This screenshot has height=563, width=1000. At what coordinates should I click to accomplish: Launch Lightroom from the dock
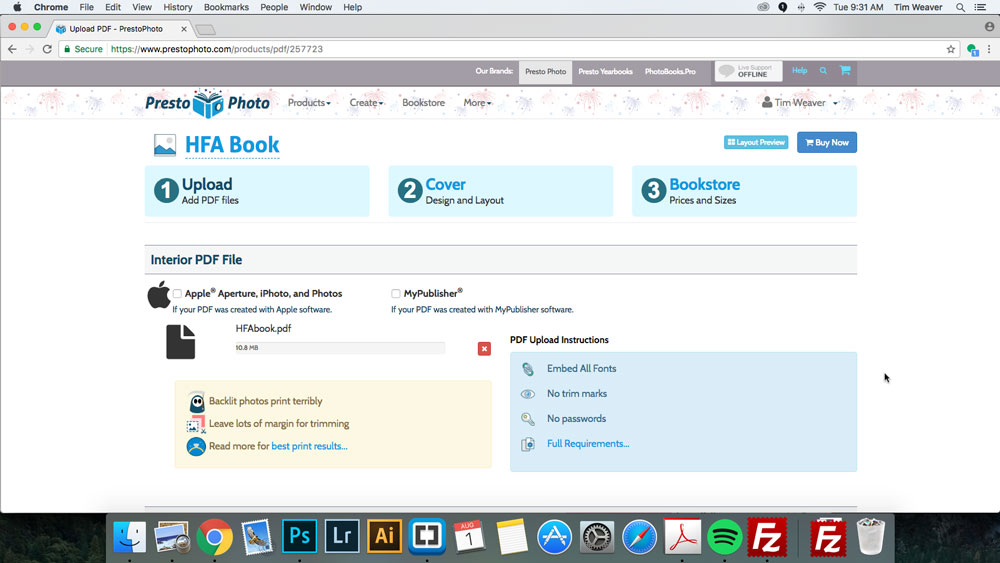[342, 536]
